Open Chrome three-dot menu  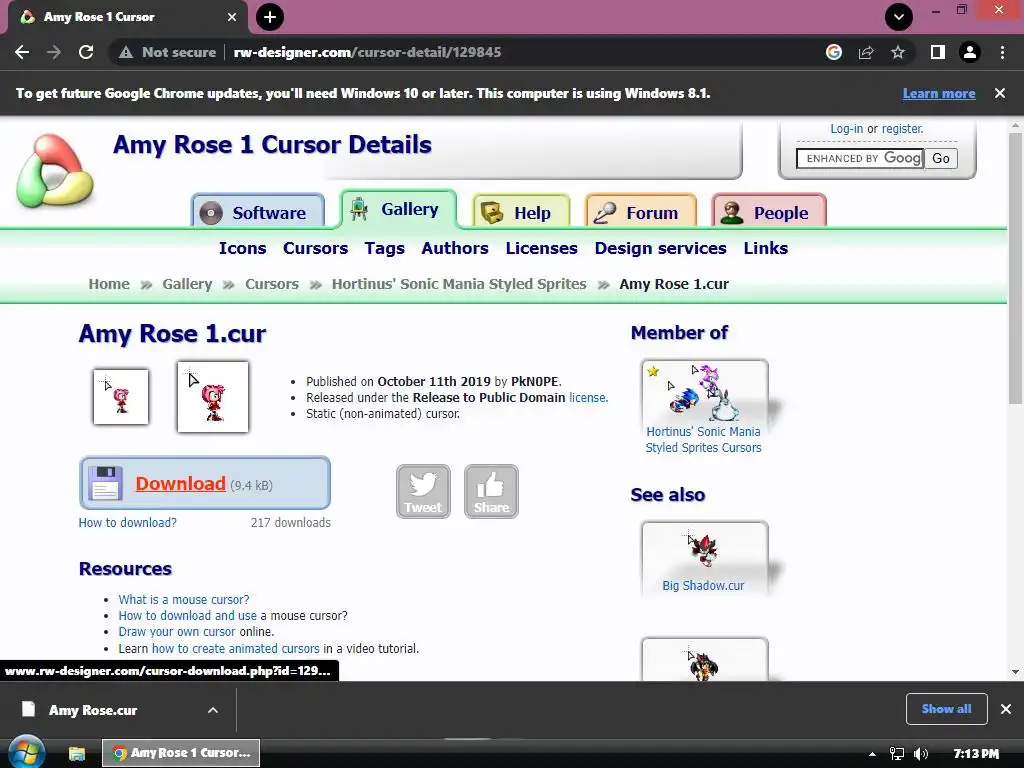1002,52
